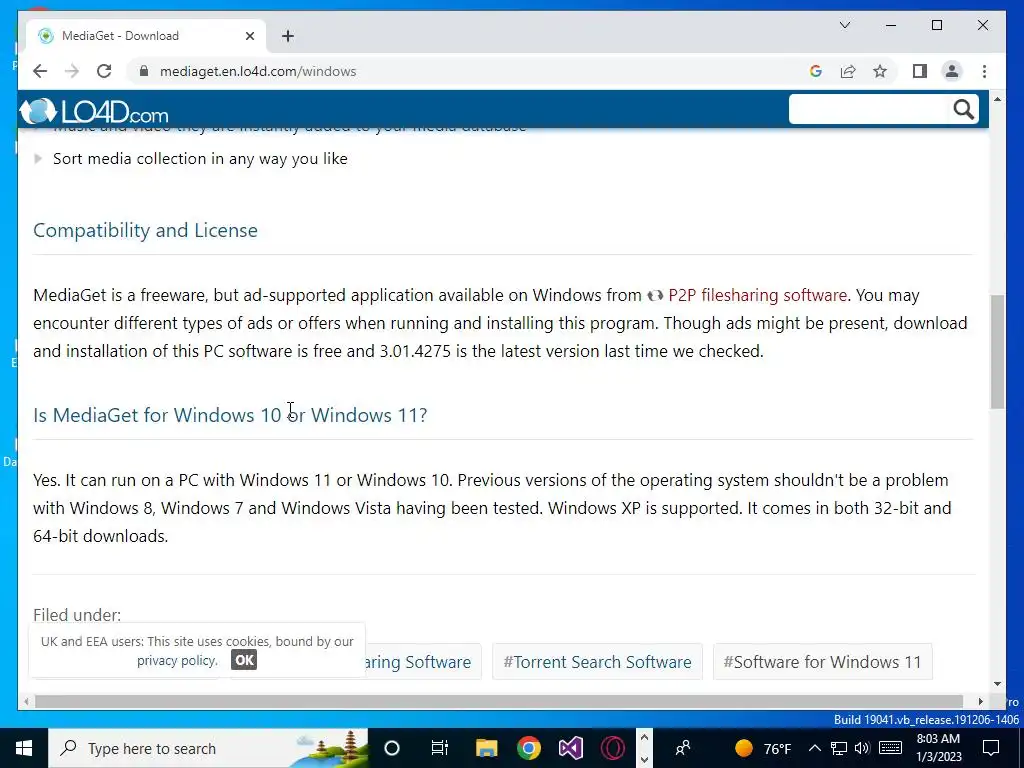Select the MediaGet - Download tab
Viewport: 1024px width, 768px height.
(145, 36)
